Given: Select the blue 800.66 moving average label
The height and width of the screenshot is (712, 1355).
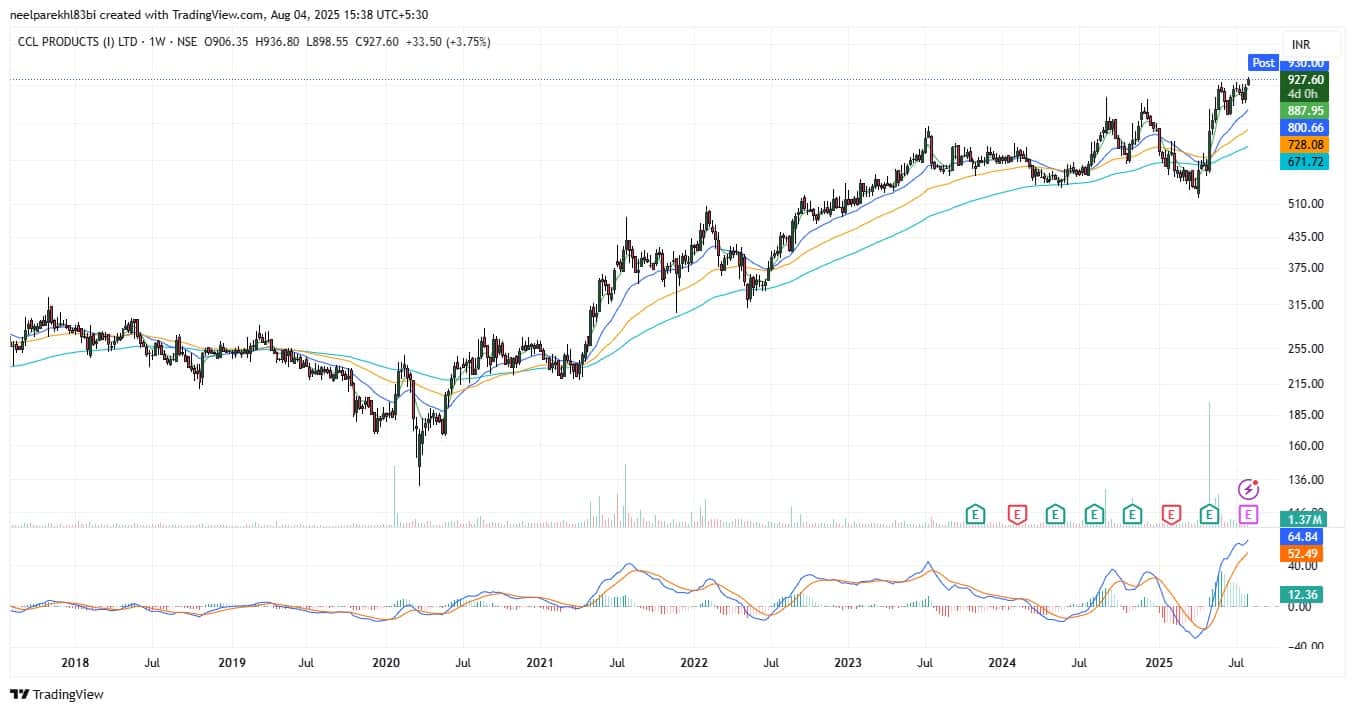Looking at the screenshot, I should pyautogui.click(x=1306, y=128).
